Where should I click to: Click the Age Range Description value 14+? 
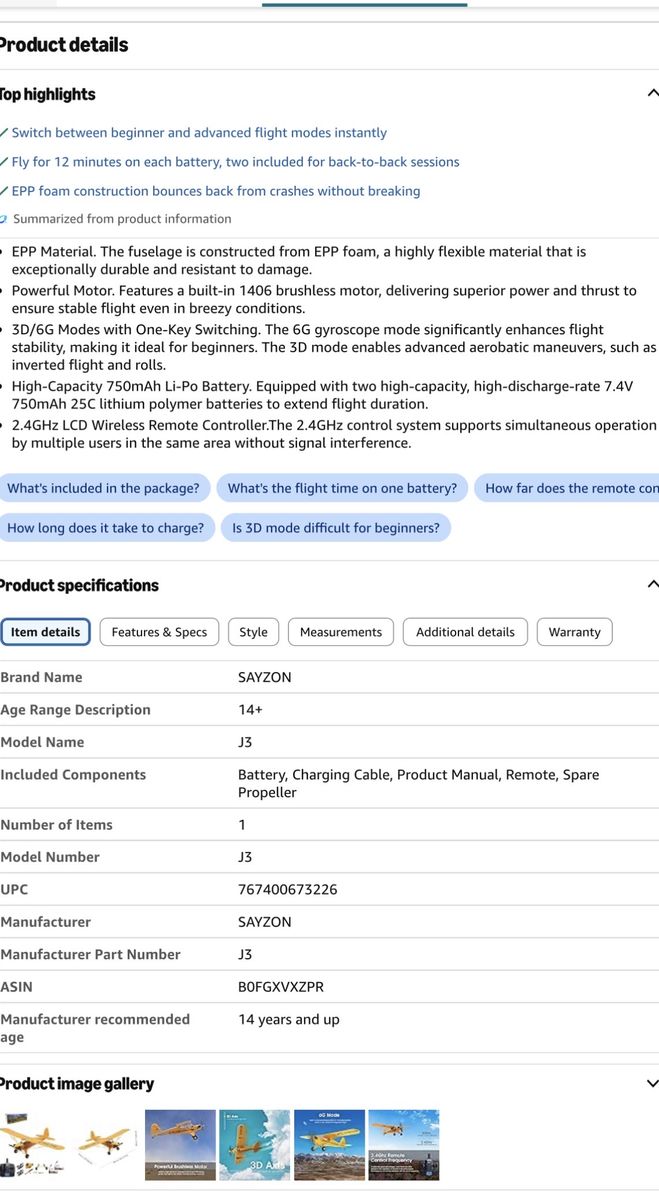(x=250, y=709)
